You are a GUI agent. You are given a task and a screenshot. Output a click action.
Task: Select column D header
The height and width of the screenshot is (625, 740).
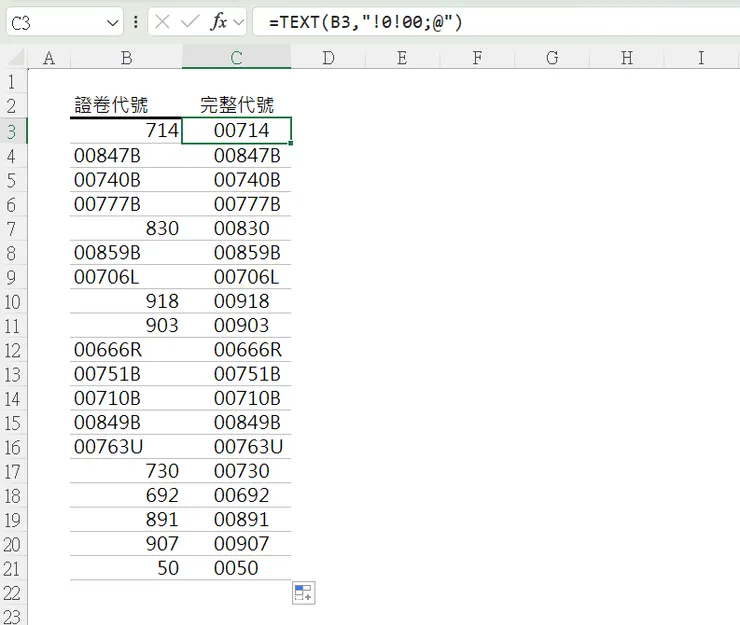(x=328, y=58)
